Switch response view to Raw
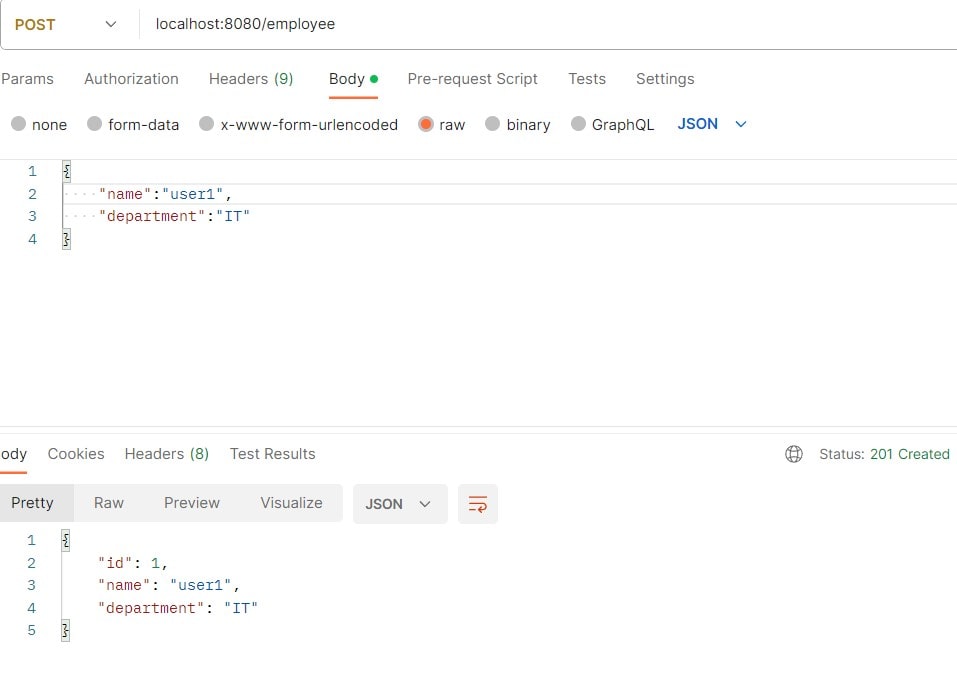The width and height of the screenshot is (957, 687). click(x=109, y=503)
